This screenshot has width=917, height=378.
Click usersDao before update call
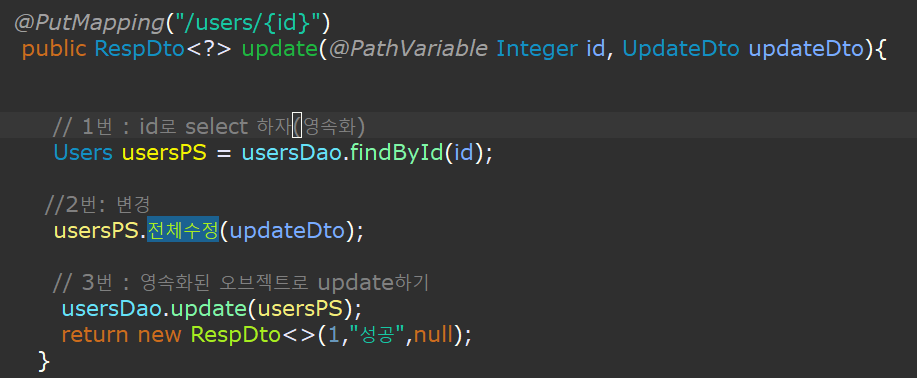tap(111, 308)
